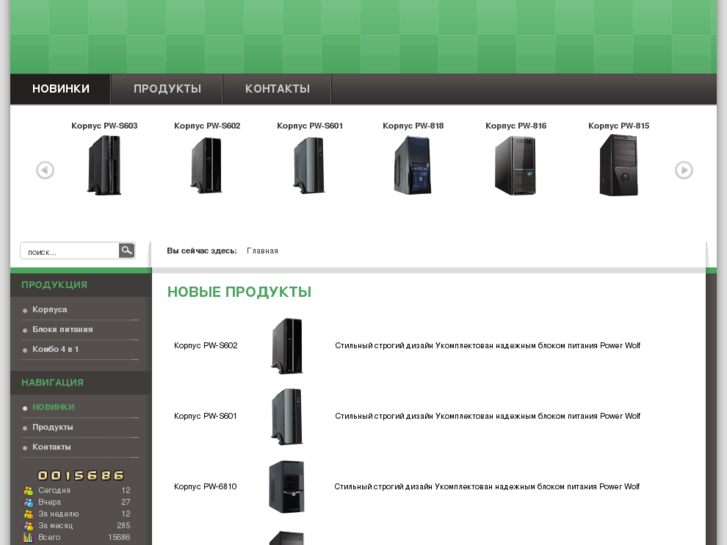Open Корпус PW-816 carousel thumbnail
This screenshot has width=727, height=545.
pos(515,166)
